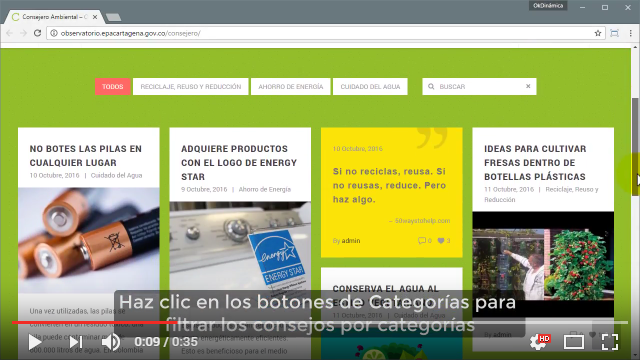
Task: Click the BUSCAR search field
Action: point(479,87)
